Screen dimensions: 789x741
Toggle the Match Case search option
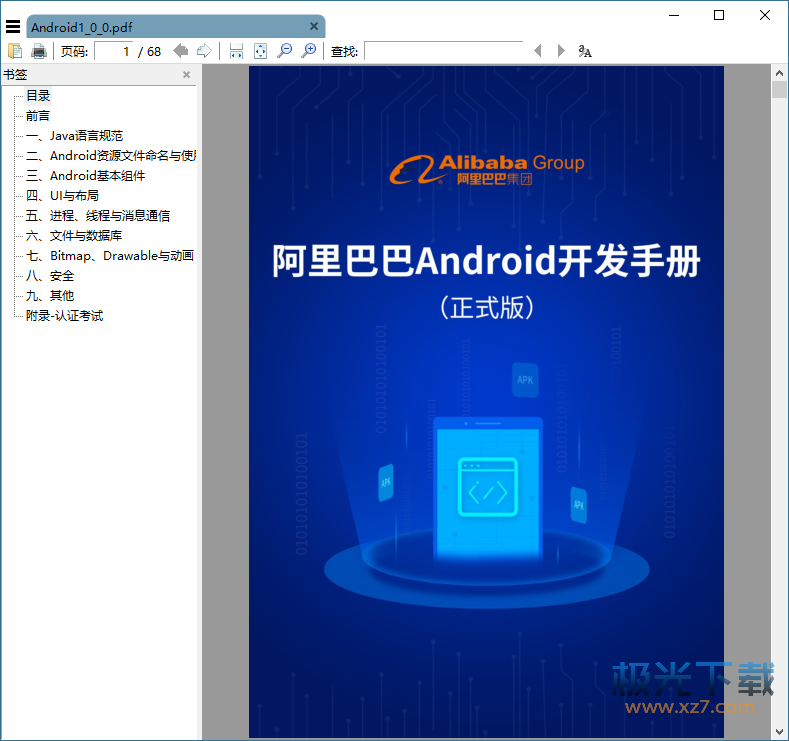pos(586,51)
